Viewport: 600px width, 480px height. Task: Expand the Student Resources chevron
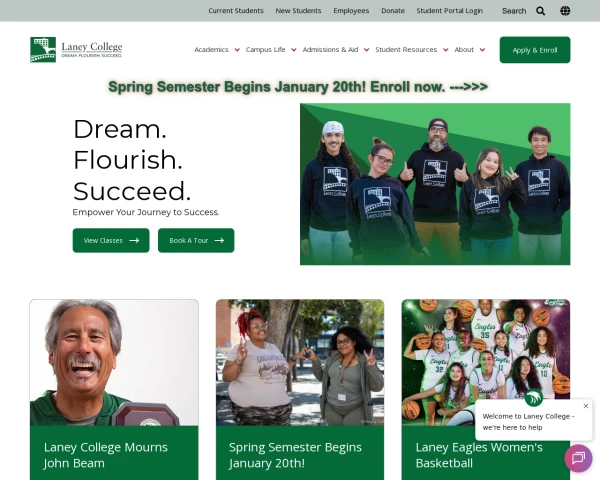click(x=446, y=50)
